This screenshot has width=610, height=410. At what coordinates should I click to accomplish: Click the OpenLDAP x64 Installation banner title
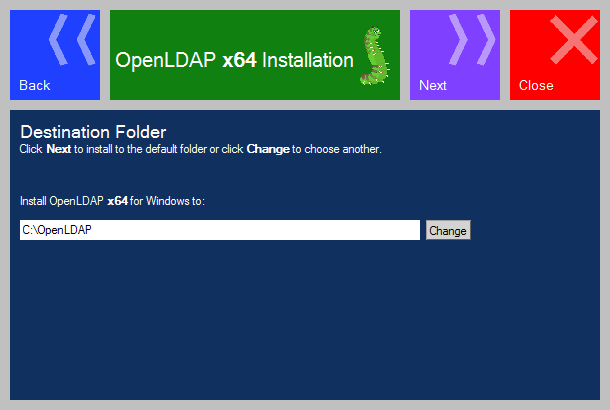pyautogui.click(x=234, y=60)
